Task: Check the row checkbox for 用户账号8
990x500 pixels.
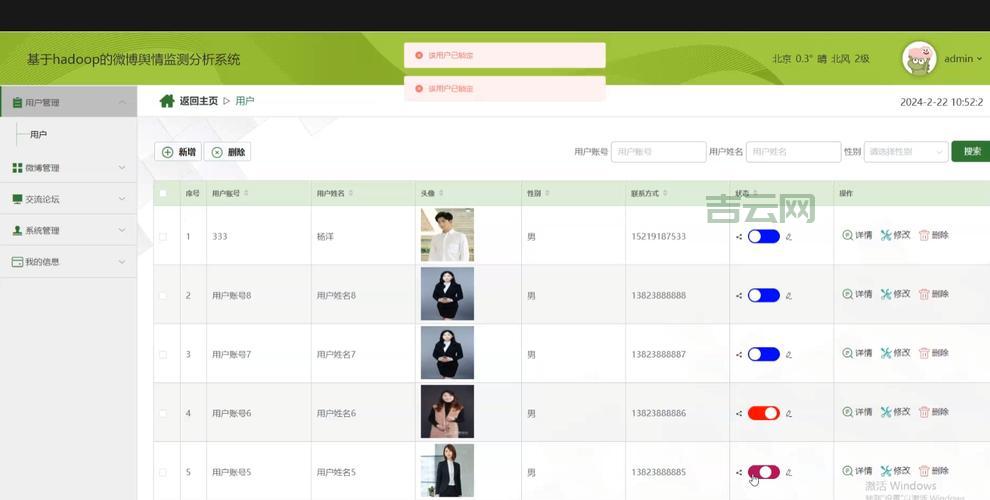Action: pos(163,295)
